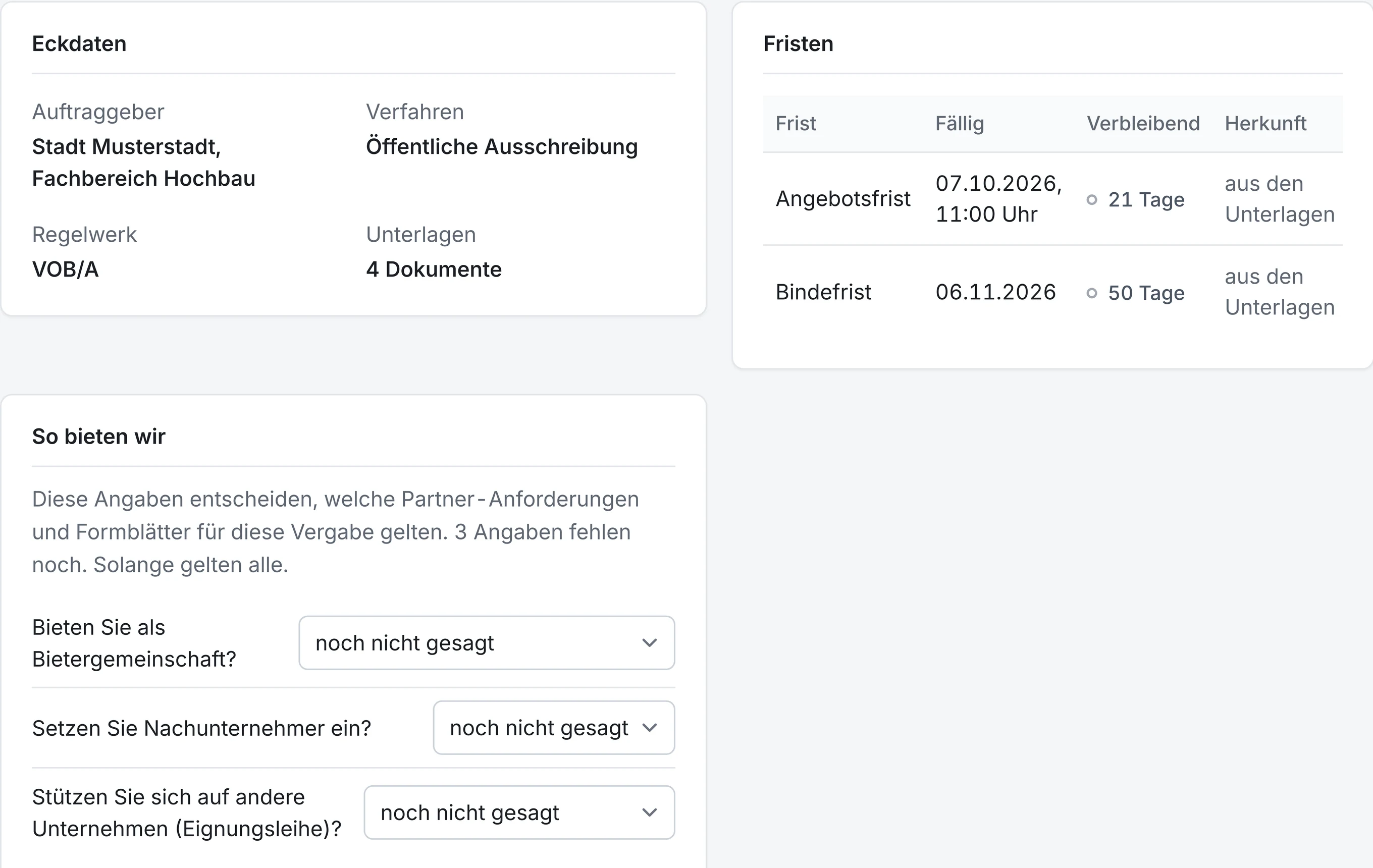This screenshot has height=868, width=1373.
Task: Click the Herkunft column header
Action: click(x=1265, y=124)
